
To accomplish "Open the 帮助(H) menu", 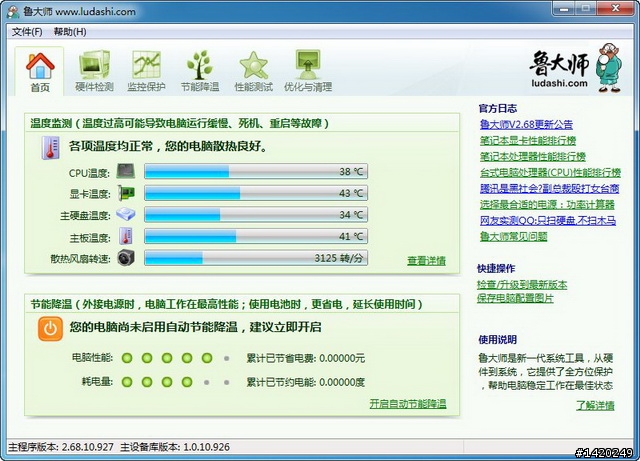I will point(70,32).
